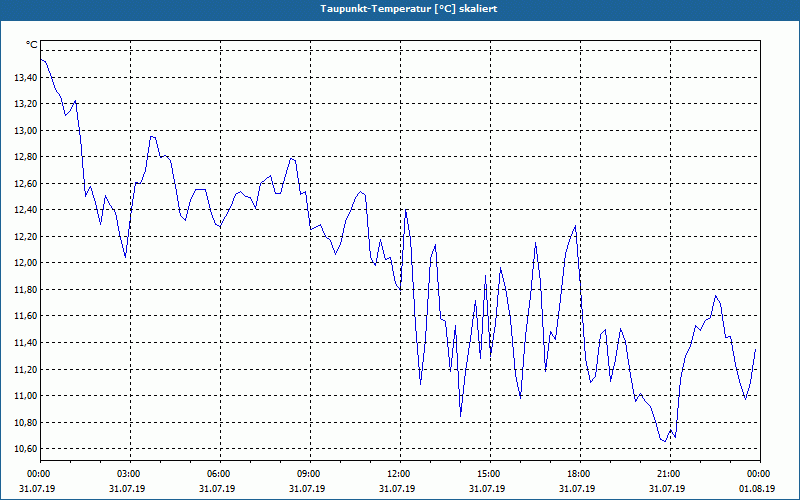Viewport: 800px width, 500px height.
Task: Click the 21:00 time axis label
Action: [670, 474]
